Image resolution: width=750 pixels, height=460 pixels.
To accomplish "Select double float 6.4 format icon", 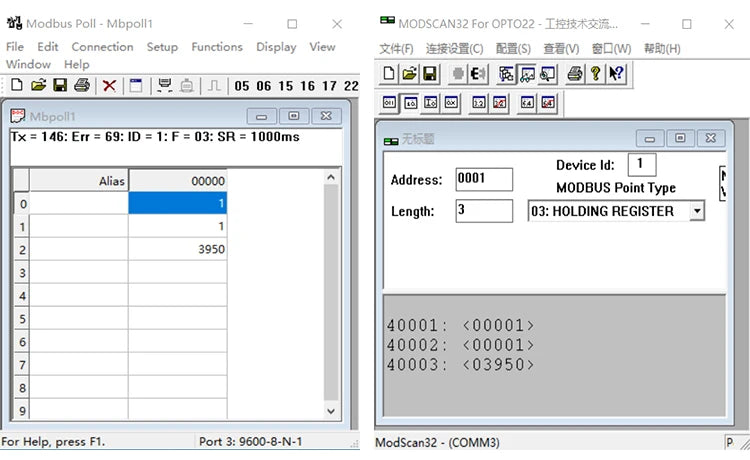I will [527, 102].
